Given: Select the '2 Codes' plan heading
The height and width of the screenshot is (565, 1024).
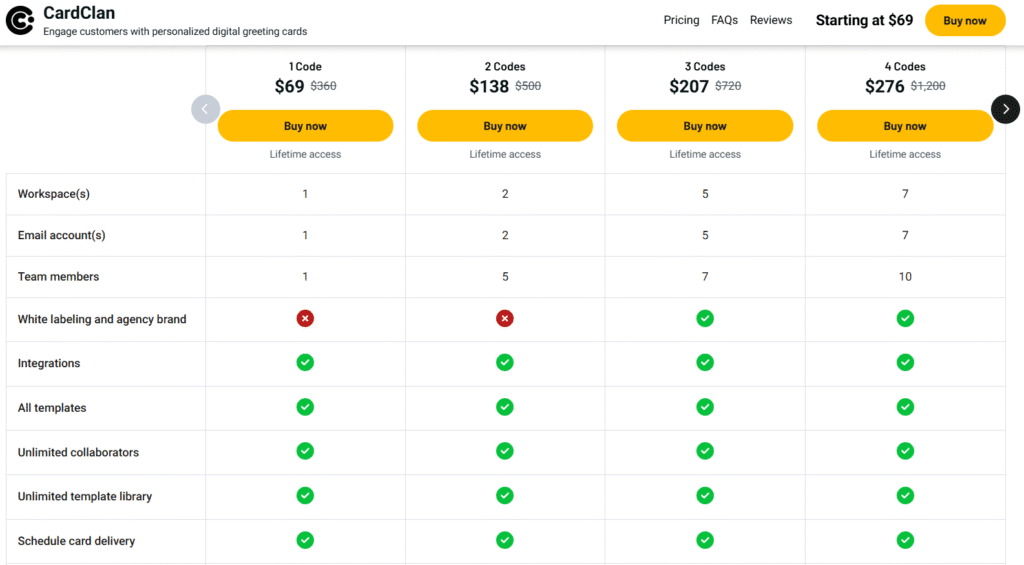Looking at the screenshot, I should click(505, 67).
